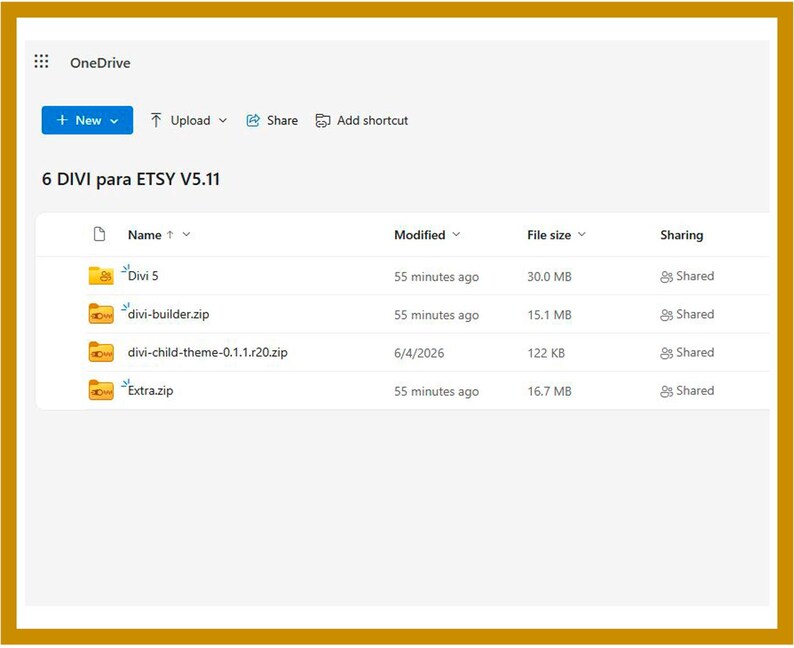Click the File size column header text
This screenshot has width=794, height=648.
549,235
